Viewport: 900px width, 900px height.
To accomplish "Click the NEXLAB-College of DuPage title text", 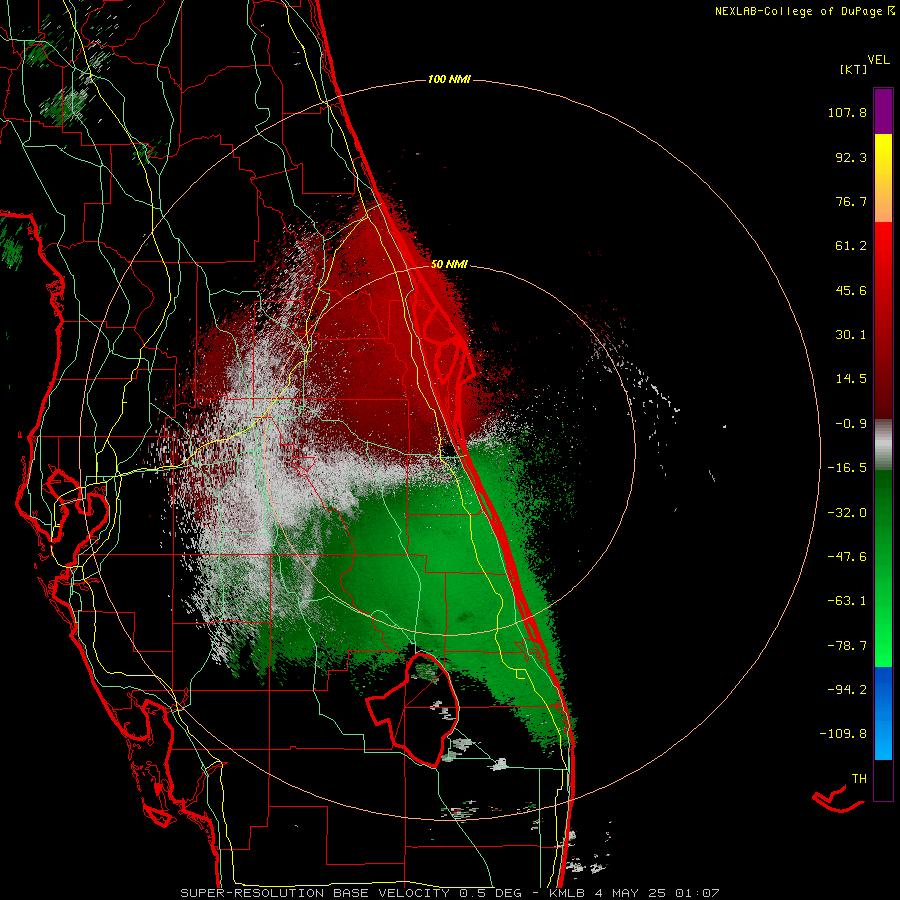I will (805, 11).
